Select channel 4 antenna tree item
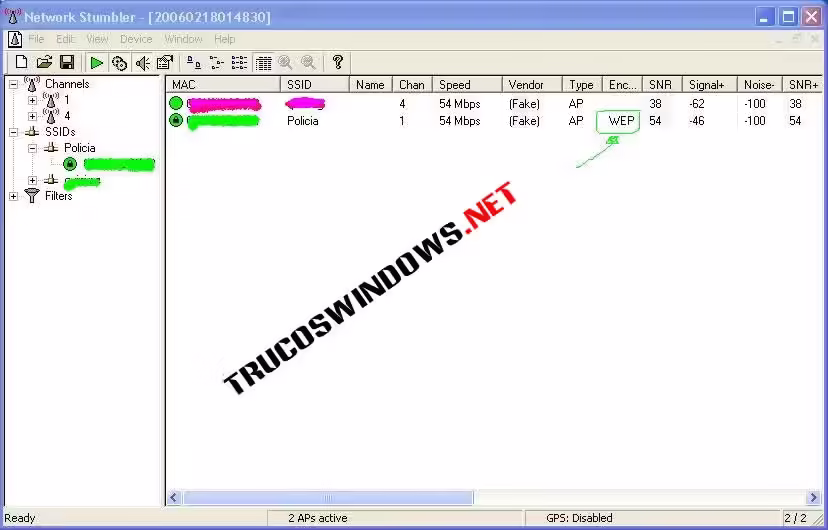Screen dimensions: 828x530 [51, 116]
